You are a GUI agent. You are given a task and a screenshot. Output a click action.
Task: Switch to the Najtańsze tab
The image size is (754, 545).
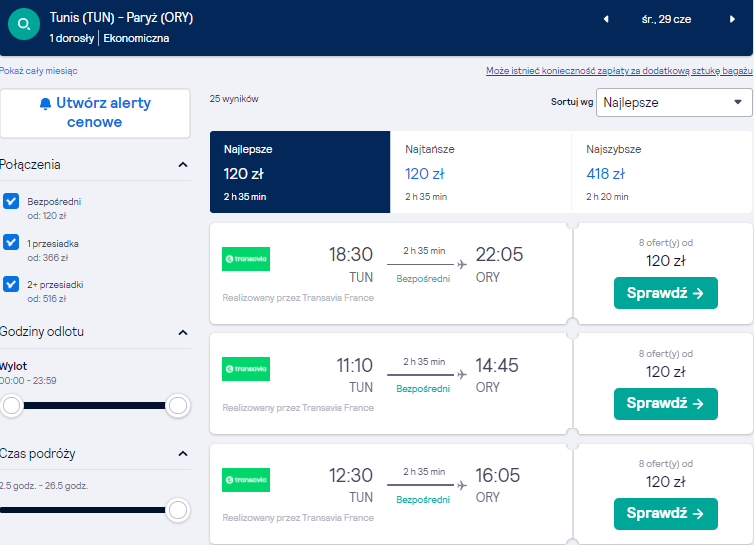[x=480, y=172]
